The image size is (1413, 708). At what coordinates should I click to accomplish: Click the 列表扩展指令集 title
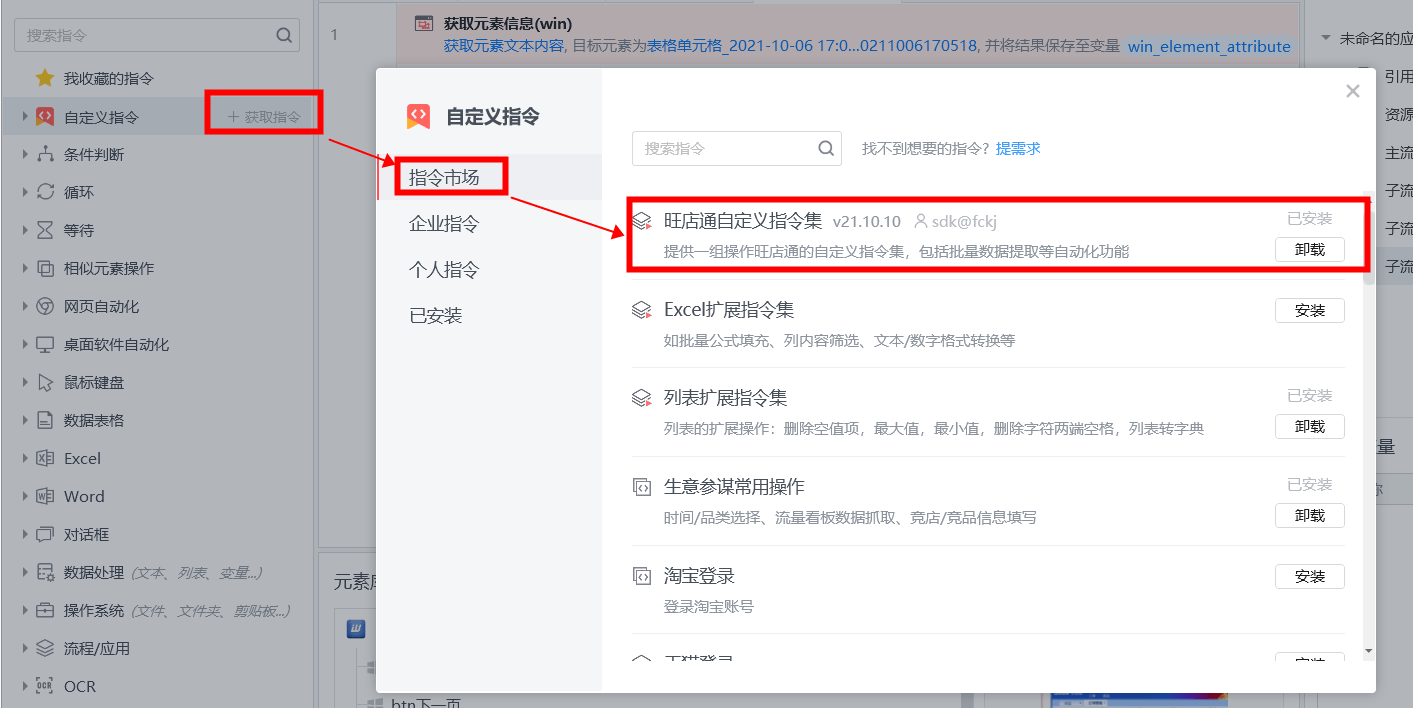[x=726, y=398]
